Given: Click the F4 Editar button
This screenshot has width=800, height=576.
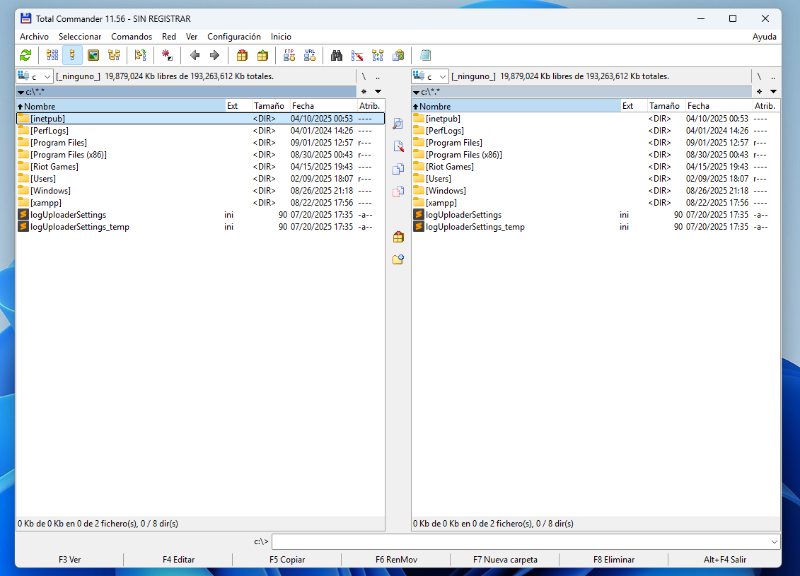Looking at the screenshot, I should point(179,560).
